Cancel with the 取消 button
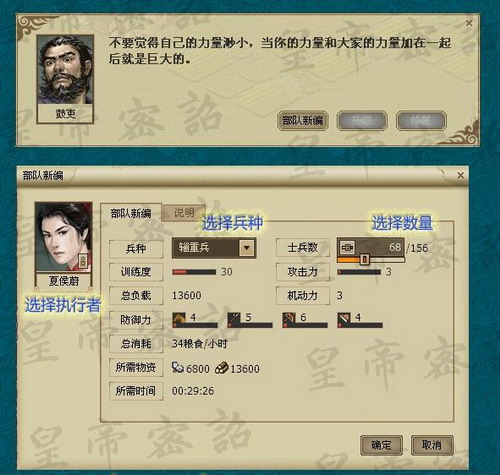 (432, 445)
